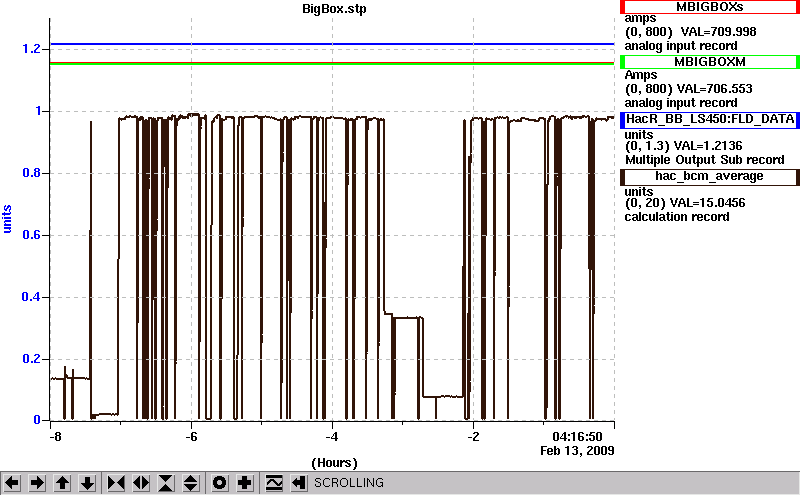Click the VAL=1.2136 readout
The image size is (800, 495).
708,146
